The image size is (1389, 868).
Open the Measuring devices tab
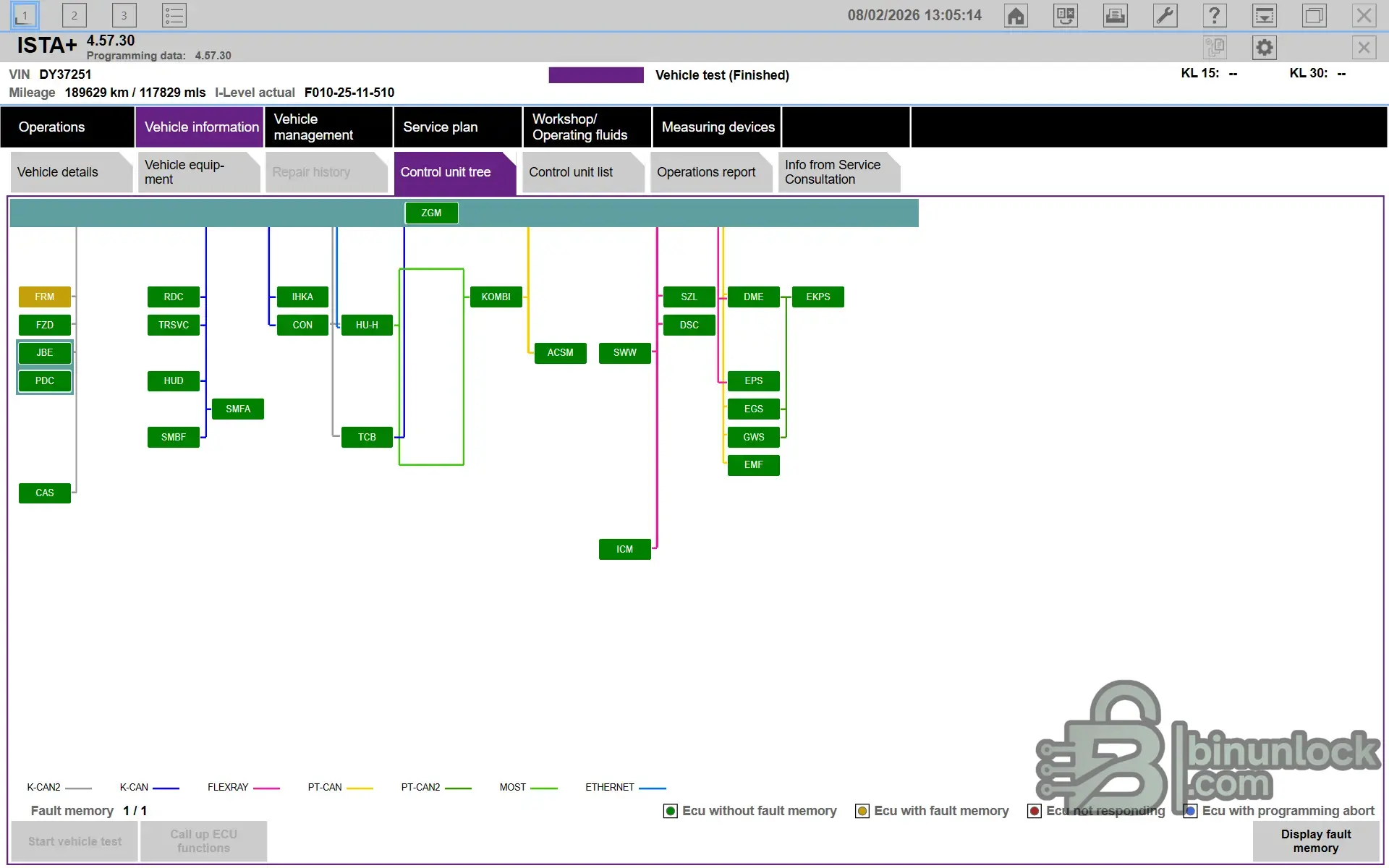point(717,127)
